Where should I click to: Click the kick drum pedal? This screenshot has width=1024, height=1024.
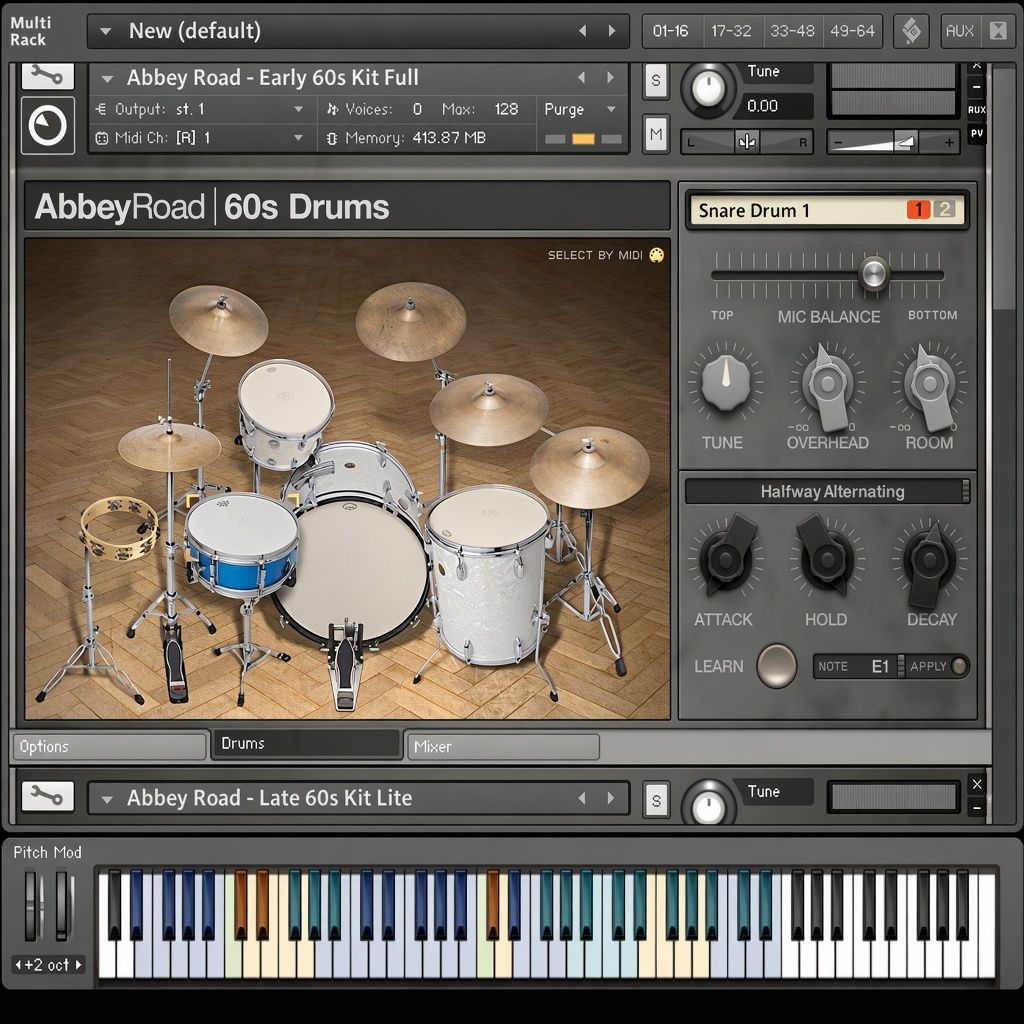pyautogui.click(x=345, y=666)
